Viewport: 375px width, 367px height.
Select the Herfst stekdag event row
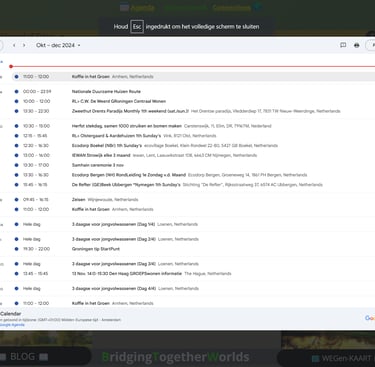click(x=193, y=126)
